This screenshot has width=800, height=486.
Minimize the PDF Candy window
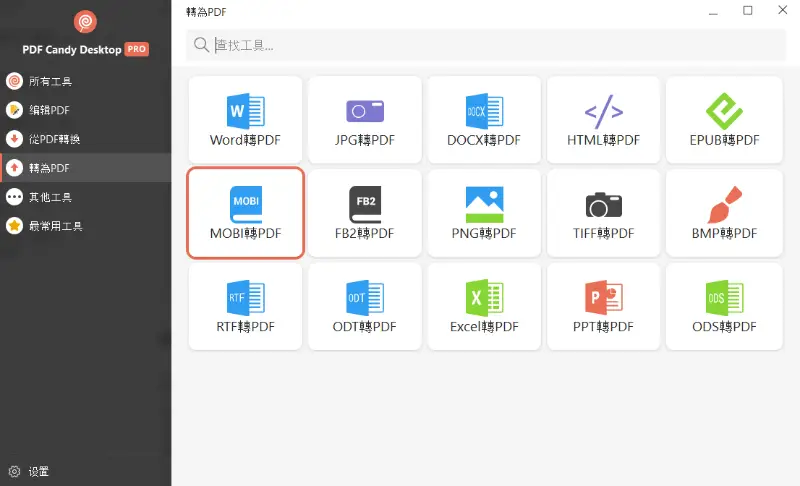713,11
